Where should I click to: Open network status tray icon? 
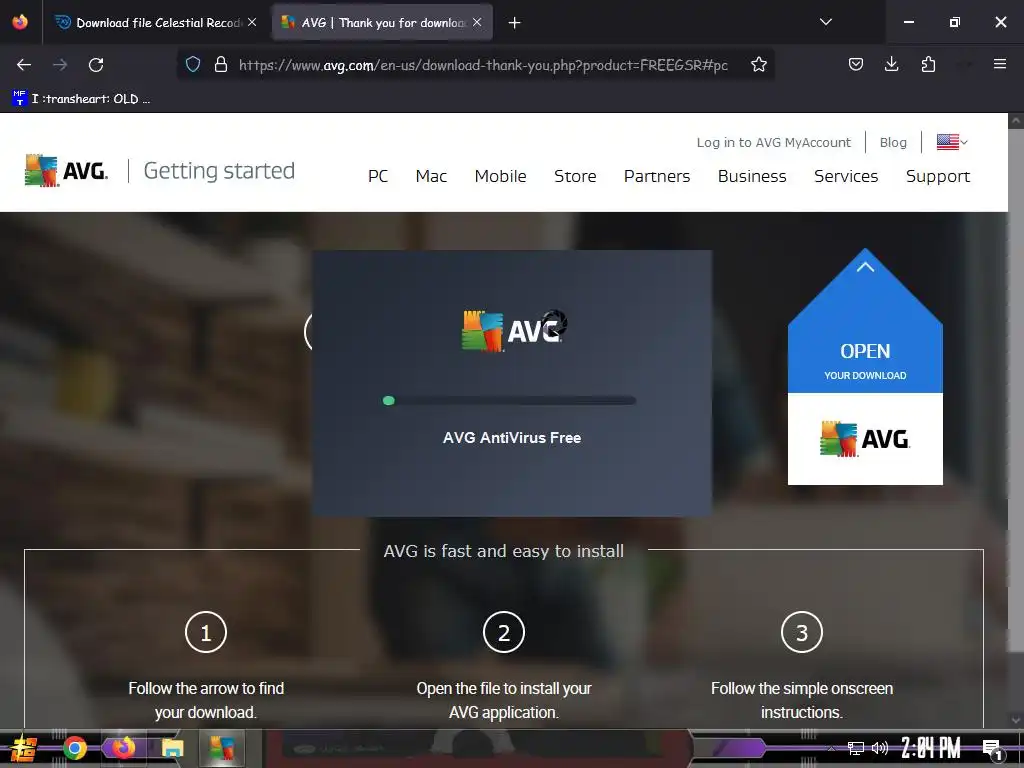[x=855, y=748]
